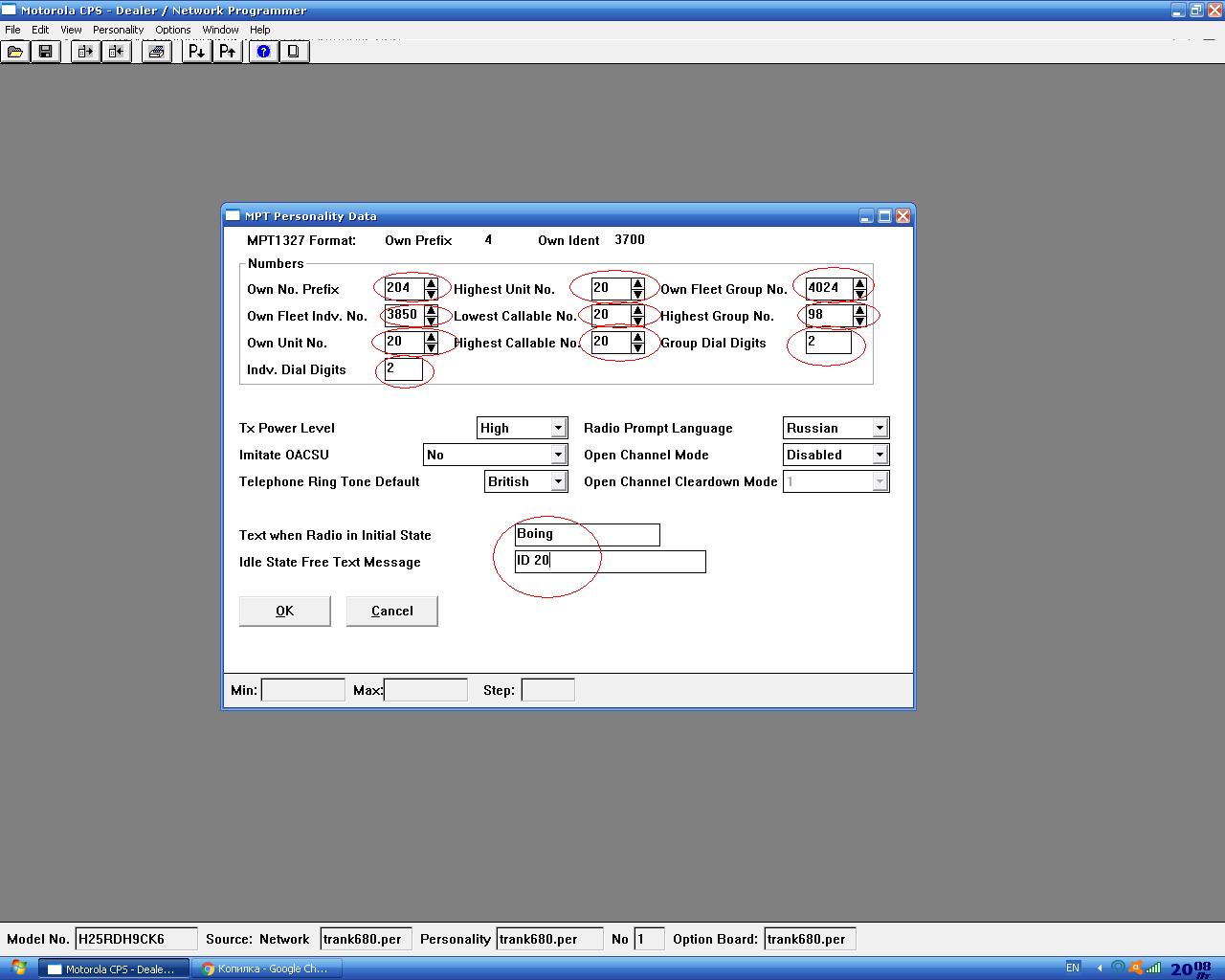Increase the Lowest Callable No. value
The image size is (1225, 980).
(637, 310)
